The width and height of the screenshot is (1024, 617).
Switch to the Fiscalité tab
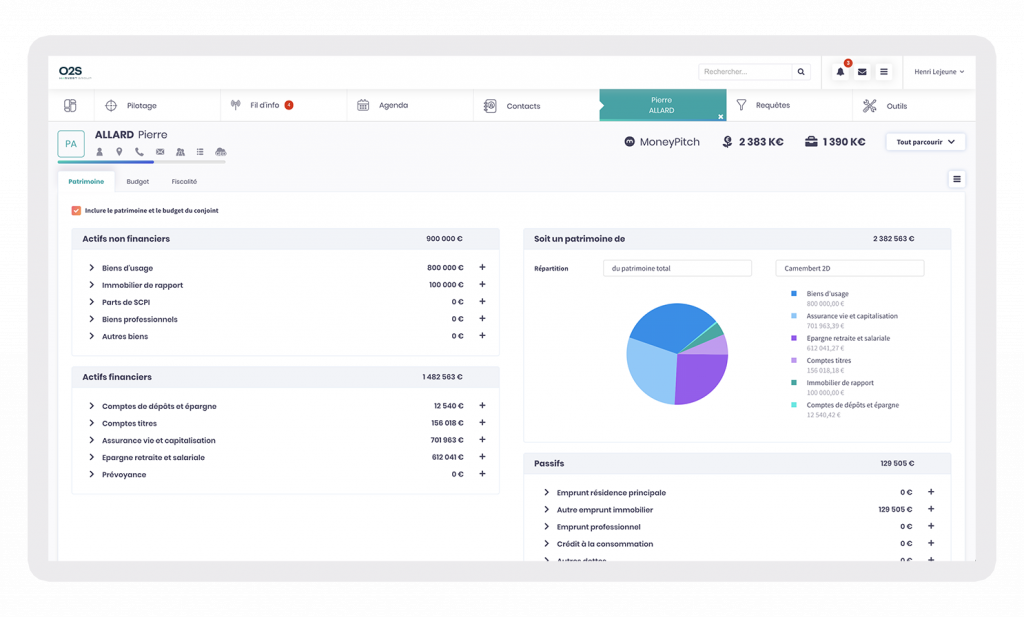coord(184,182)
